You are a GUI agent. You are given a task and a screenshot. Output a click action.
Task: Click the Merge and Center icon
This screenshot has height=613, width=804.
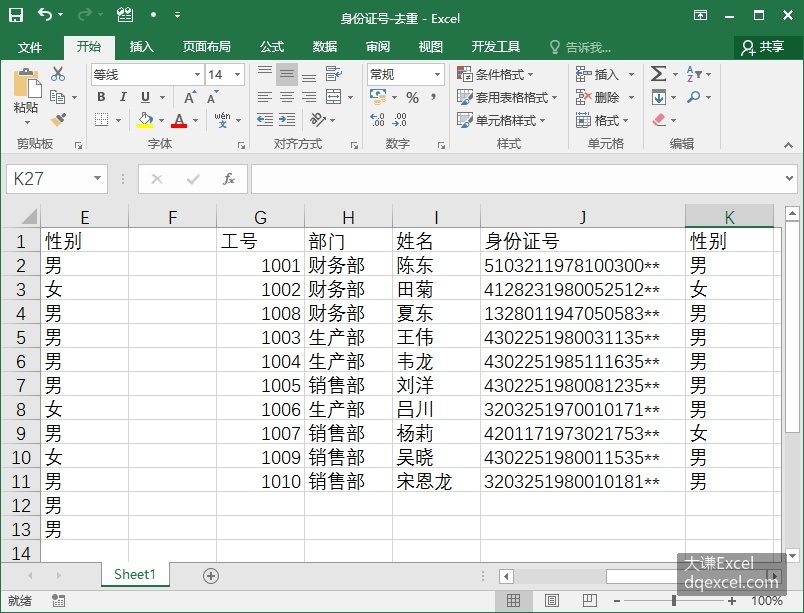click(x=334, y=97)
